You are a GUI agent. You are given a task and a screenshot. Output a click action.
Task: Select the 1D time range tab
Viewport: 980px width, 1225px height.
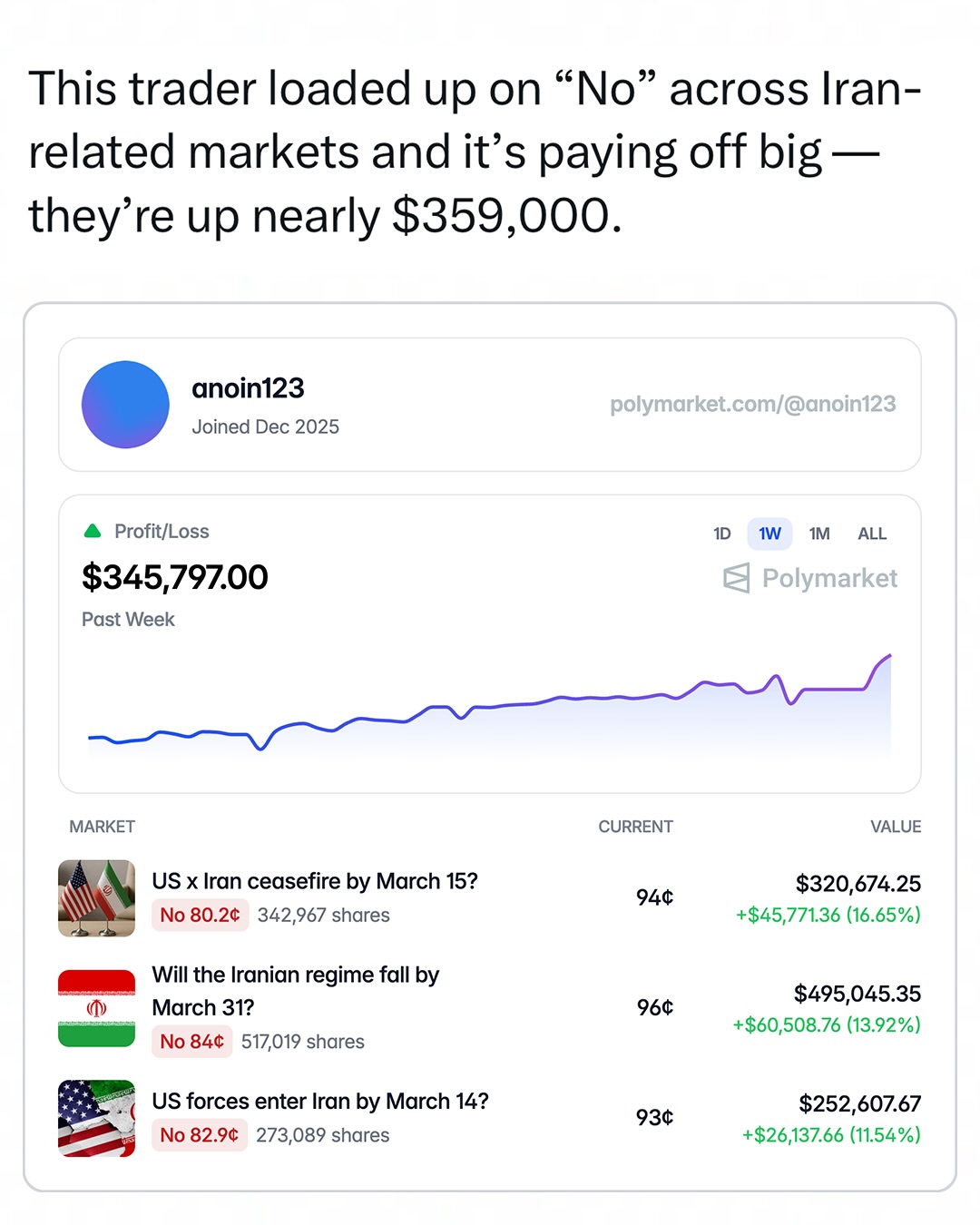point(722,534)
